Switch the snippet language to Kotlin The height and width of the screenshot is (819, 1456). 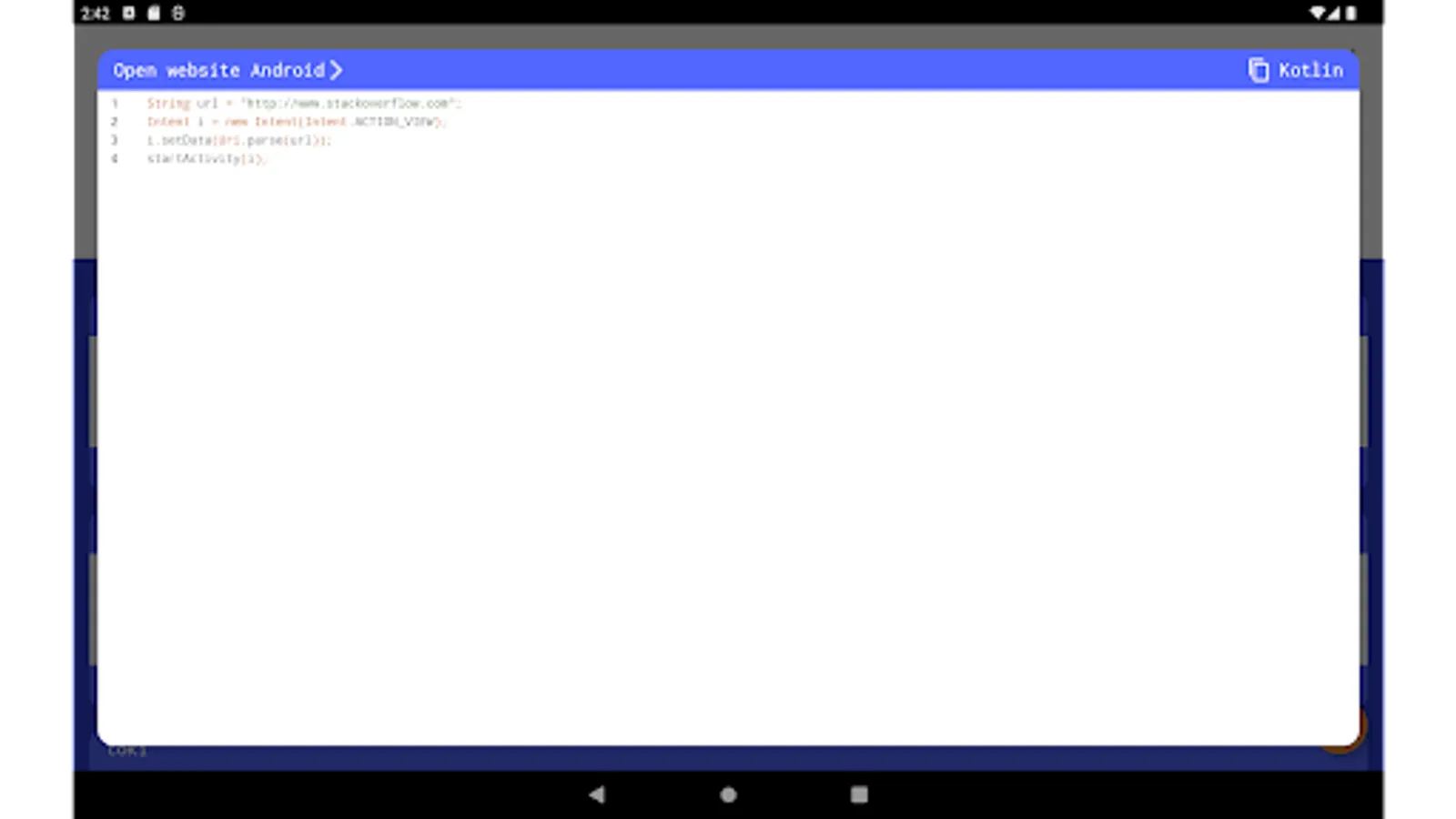1310,70
